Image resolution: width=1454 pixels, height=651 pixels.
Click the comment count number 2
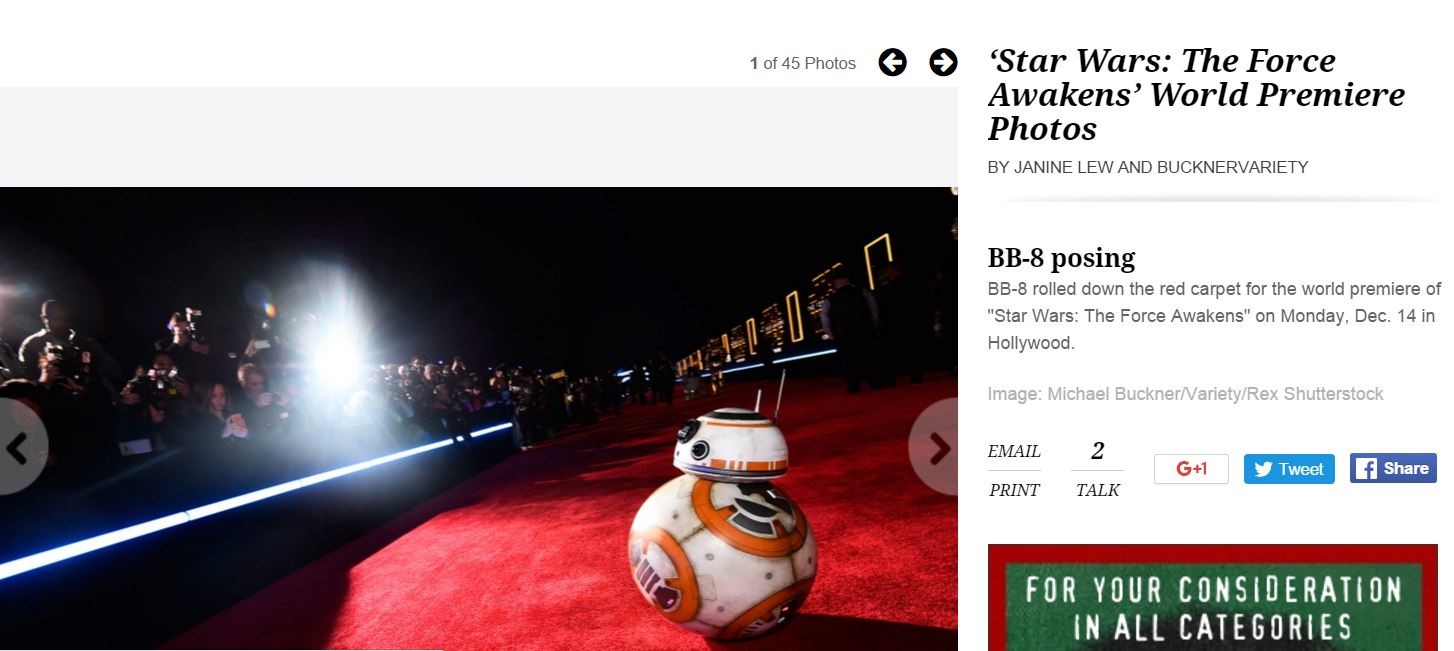(x=1097, y=451)
